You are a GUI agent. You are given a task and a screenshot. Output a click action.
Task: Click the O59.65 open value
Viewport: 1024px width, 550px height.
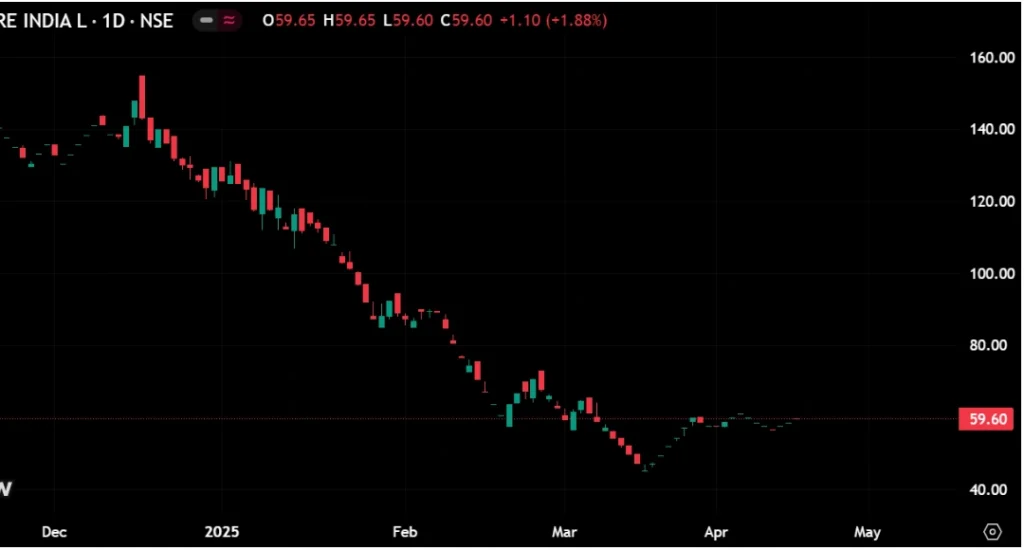click(289, 20)
